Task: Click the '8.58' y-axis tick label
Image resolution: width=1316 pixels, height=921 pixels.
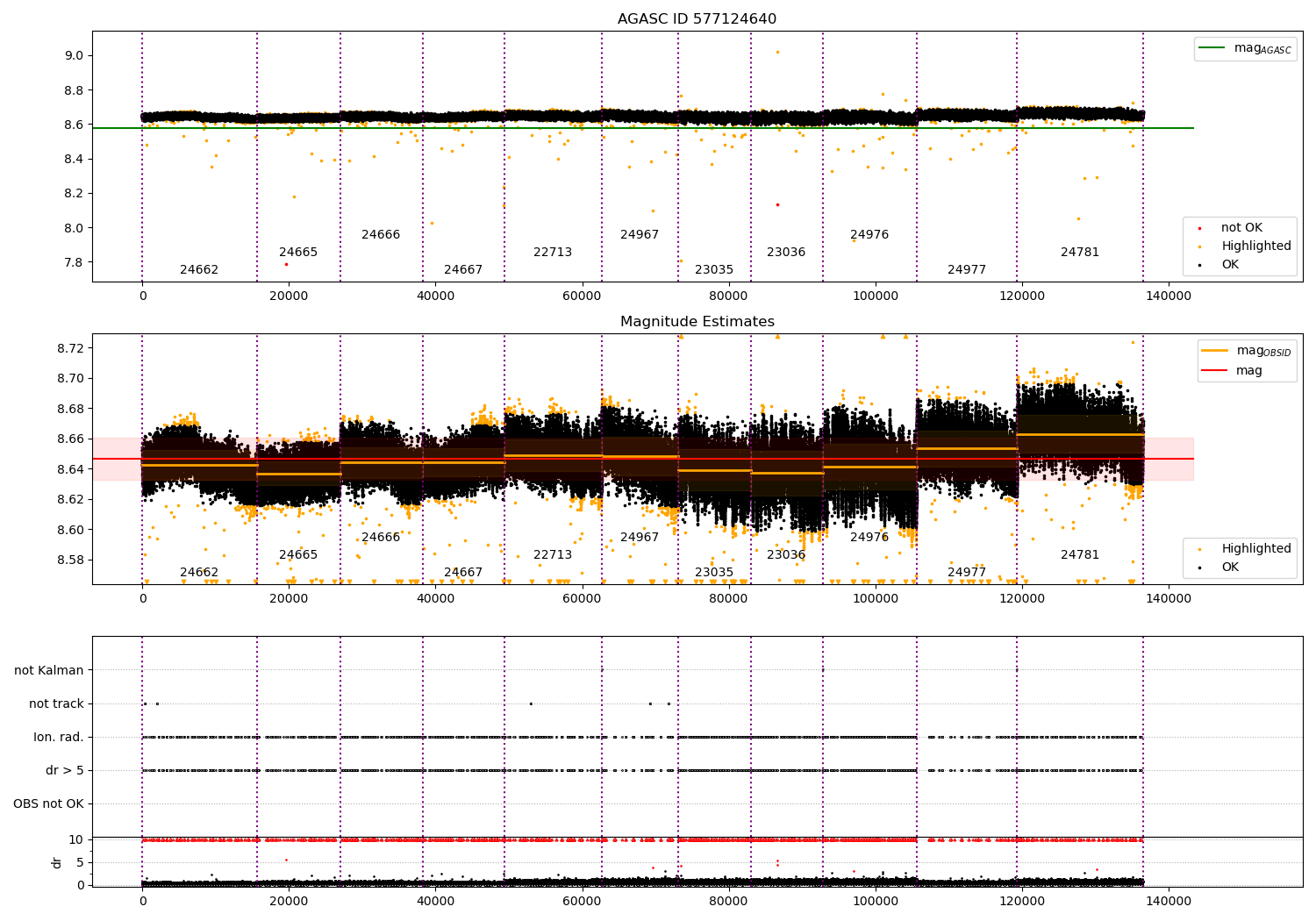Action: (70, 560)
